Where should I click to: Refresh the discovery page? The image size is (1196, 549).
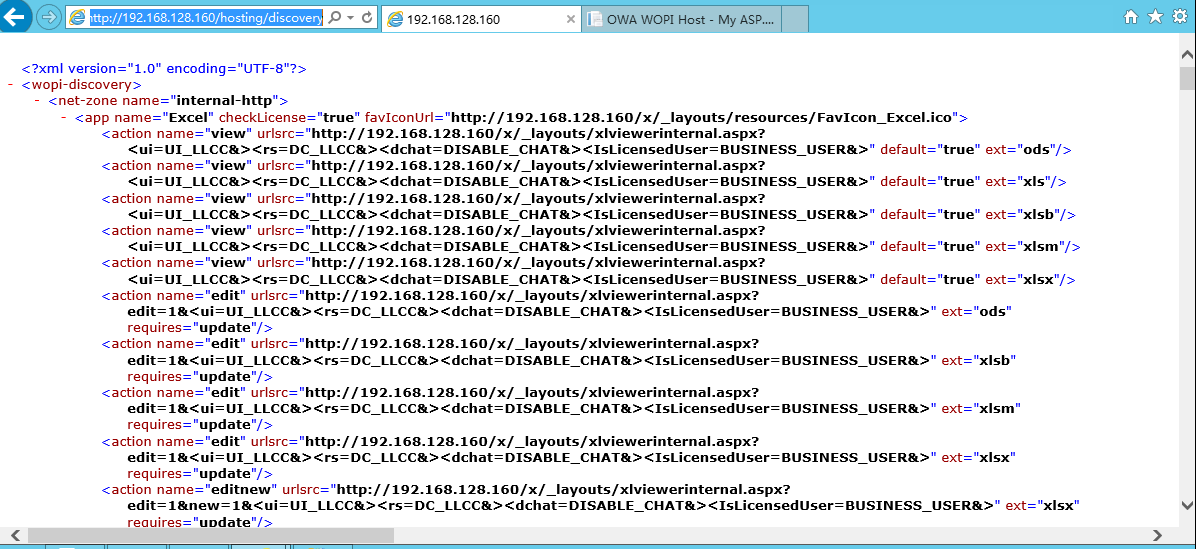click(x=367, y=18)
